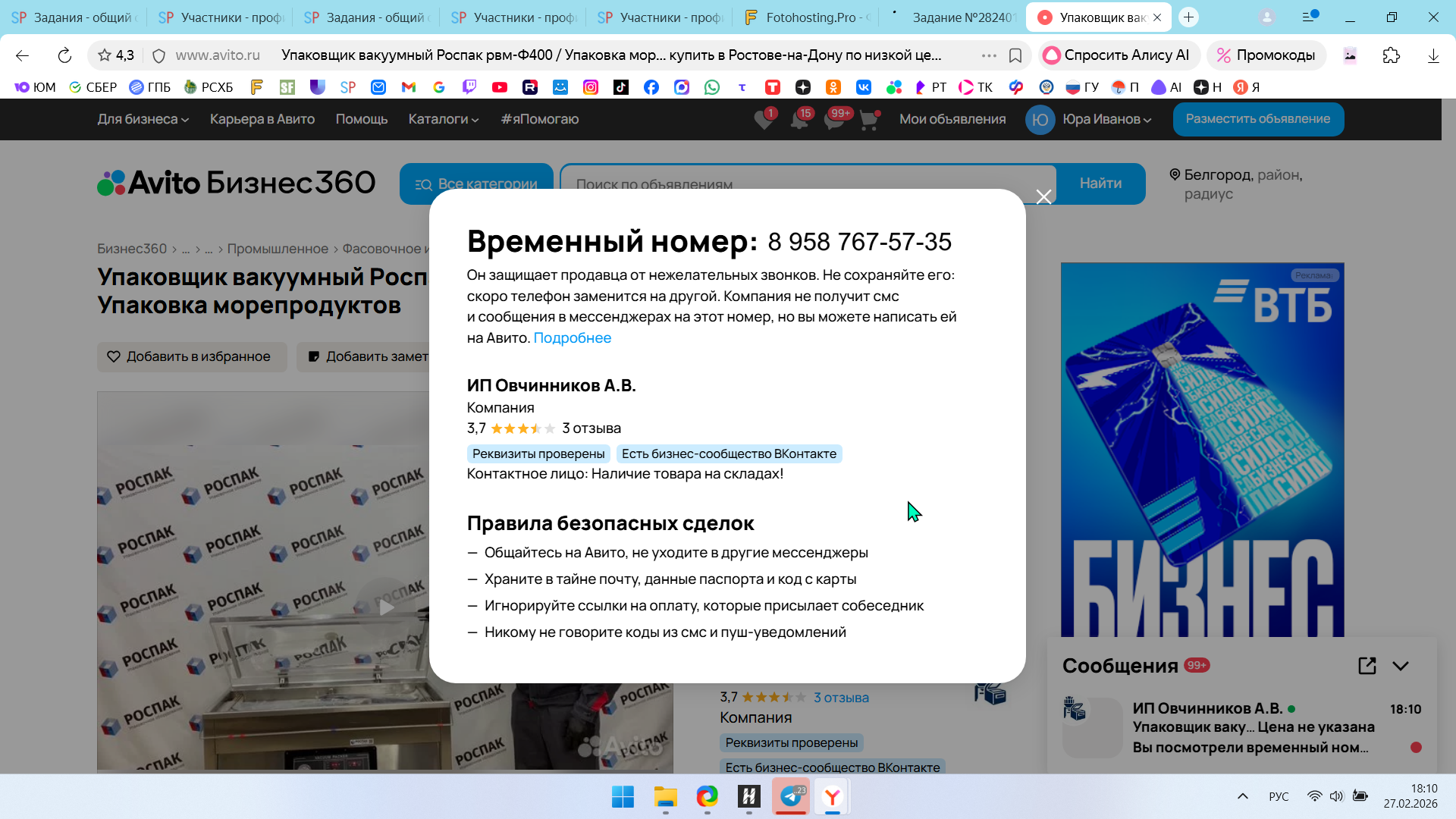This screenshot has width=1456, height=819.
Task: Expand the Каталоги dropdown menu
Action: click(x=443, y=119)
